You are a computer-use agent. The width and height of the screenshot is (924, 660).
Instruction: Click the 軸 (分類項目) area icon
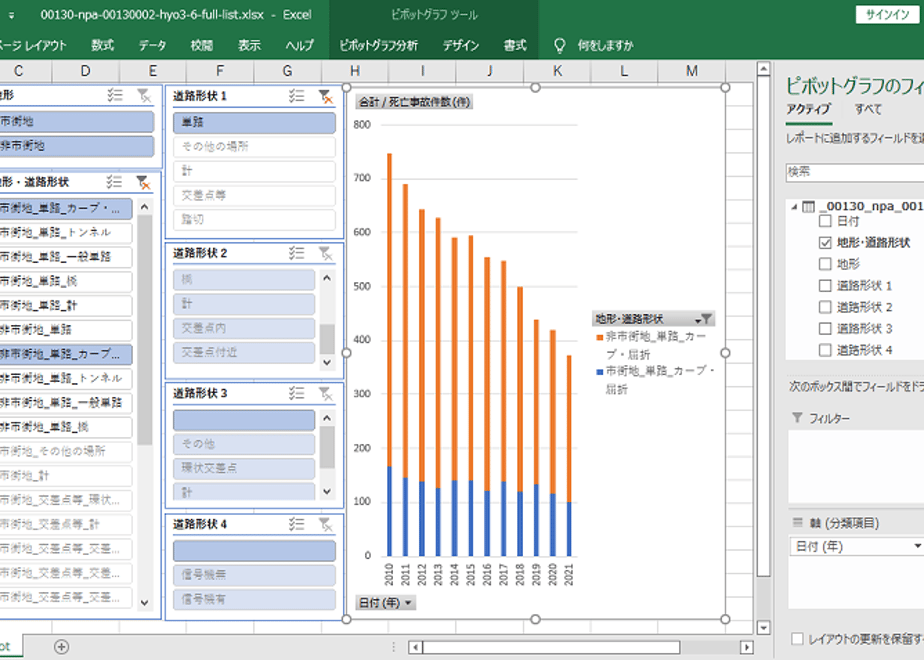pyautogui.click(x=797, y=522)
